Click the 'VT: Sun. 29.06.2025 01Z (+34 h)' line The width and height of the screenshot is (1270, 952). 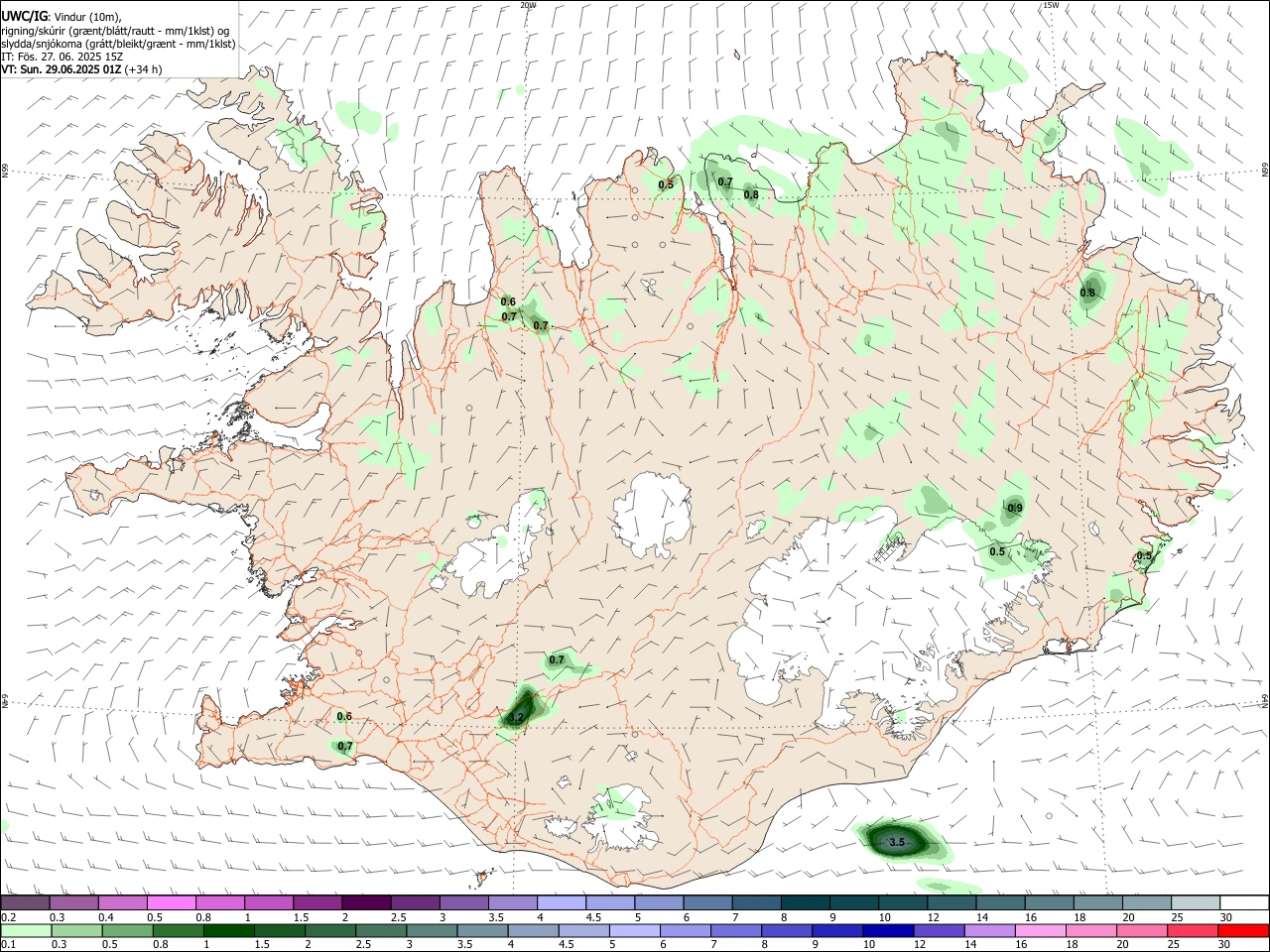[x=81, y=69]
